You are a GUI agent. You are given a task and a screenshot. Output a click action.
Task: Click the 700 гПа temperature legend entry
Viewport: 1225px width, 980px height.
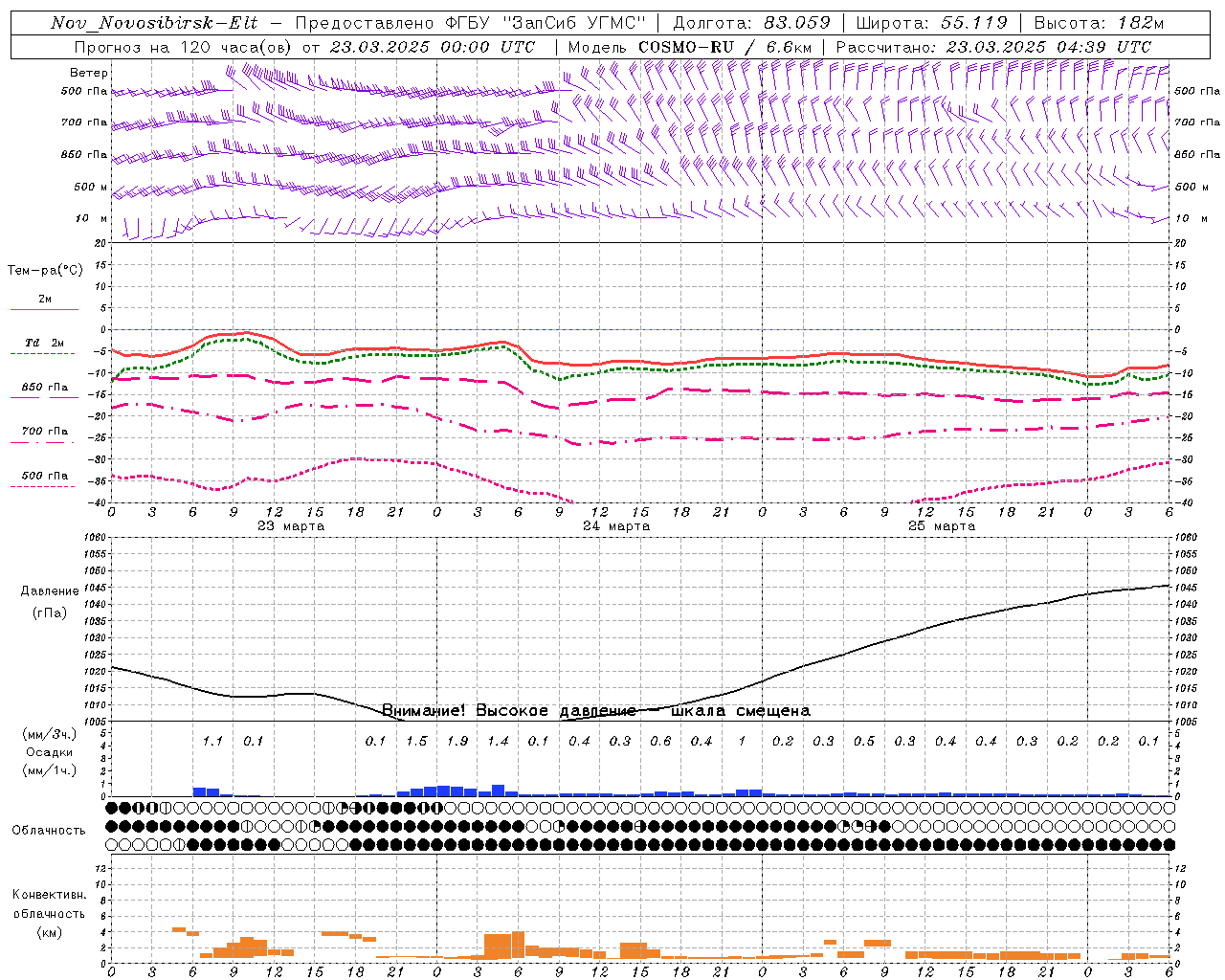(45, 432)
